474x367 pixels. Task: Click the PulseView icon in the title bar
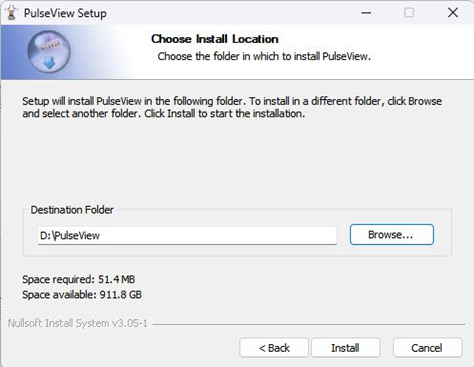pos(12,13)
